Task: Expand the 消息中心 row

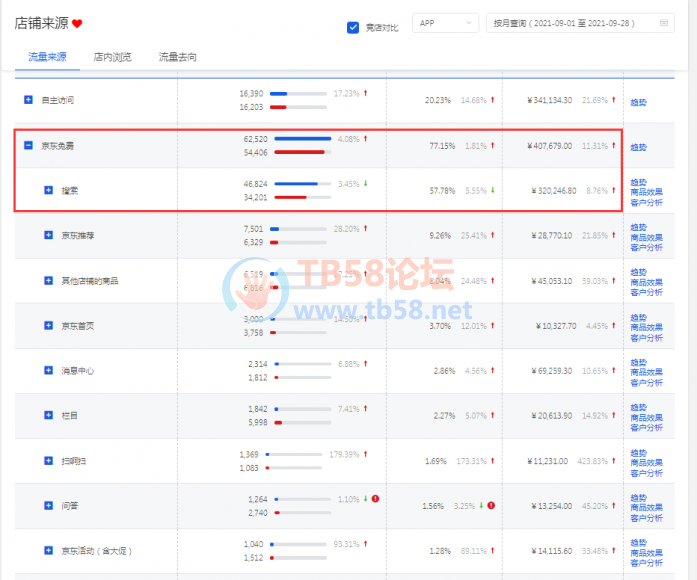Action: [x=48, y=370]
